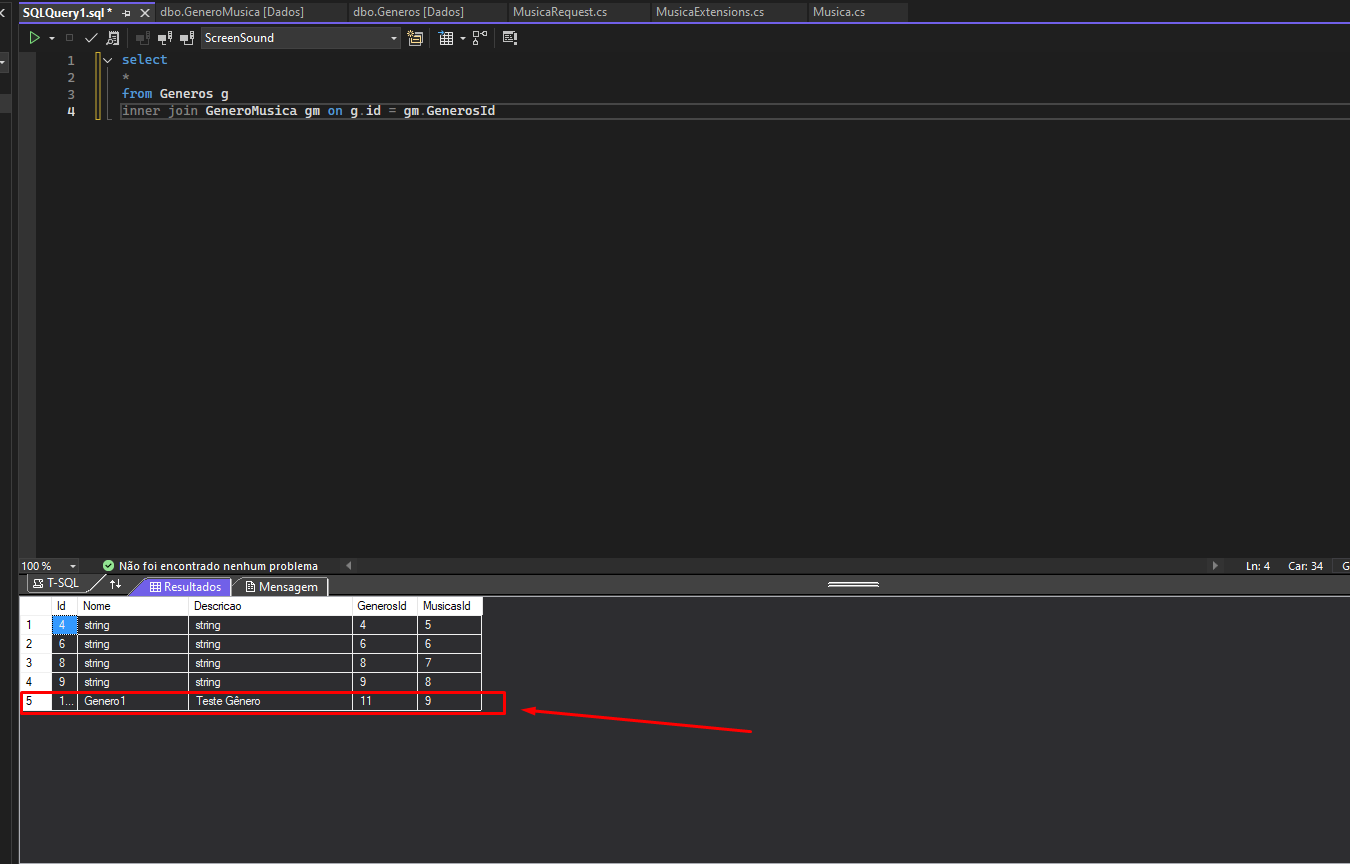Select Nome cell in result row 2
1350x864 pixels.
tap(133, 644)
